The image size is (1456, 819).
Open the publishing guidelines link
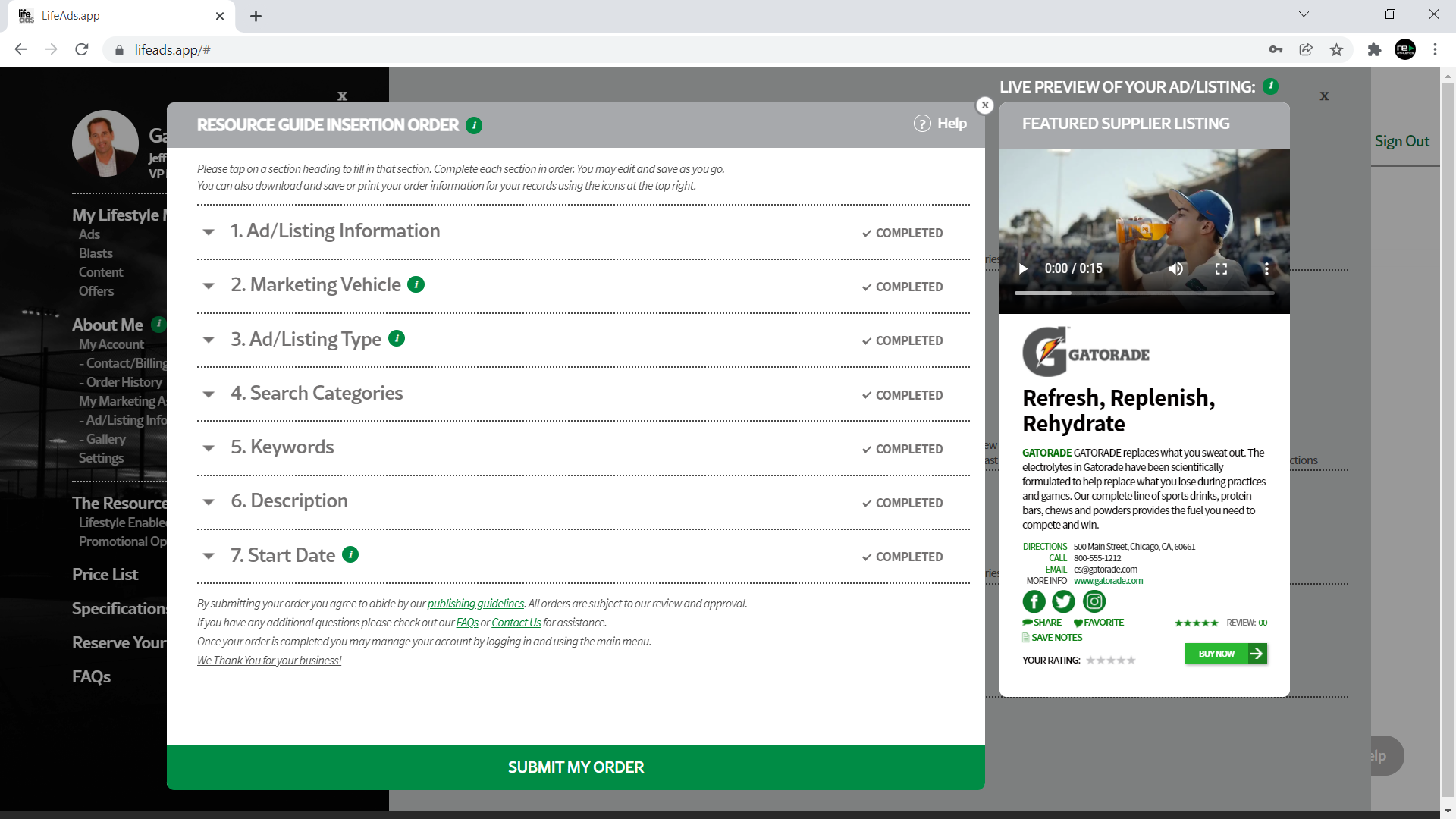(475, 604)
